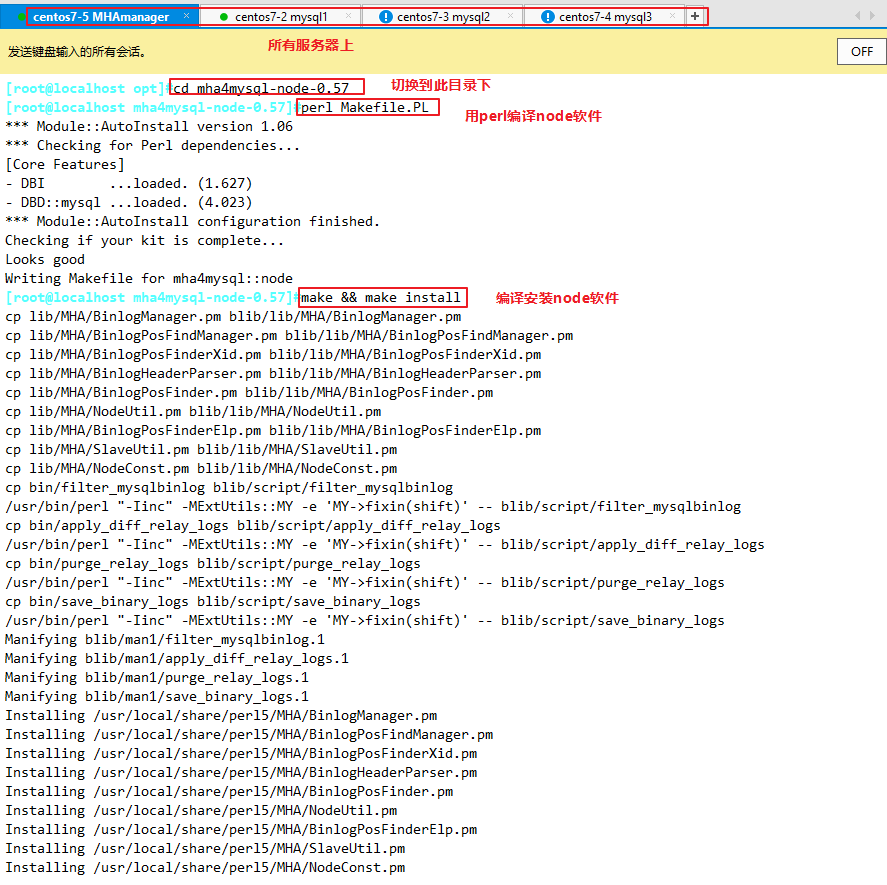This screenshot has width=887, height=885.
Task: Click the 'DBI ...loaded. (1.627)' line
Action: click(129, 183)
